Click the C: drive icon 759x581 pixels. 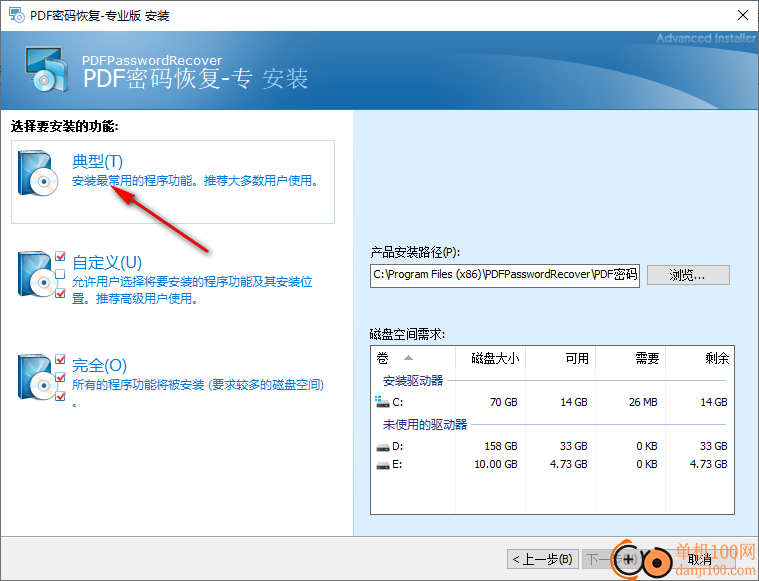click(382, 401)
